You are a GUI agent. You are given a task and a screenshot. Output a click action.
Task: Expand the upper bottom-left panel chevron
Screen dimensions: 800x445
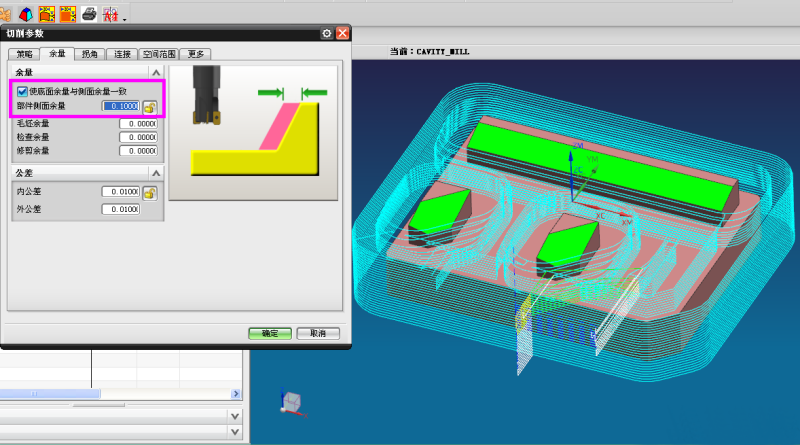pyautogui.click(x=235, y=415)
